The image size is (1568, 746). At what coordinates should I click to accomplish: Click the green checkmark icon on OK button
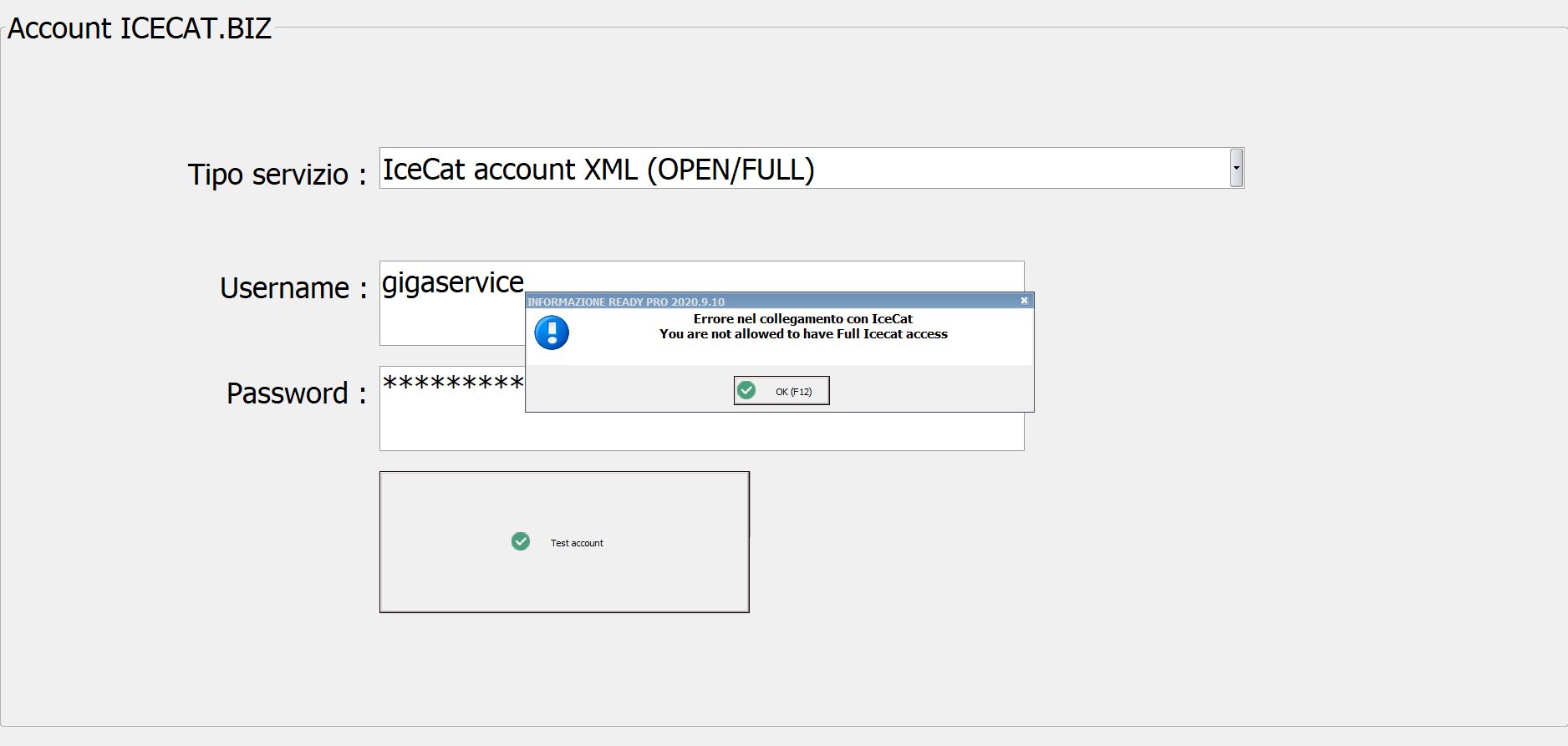746,390
